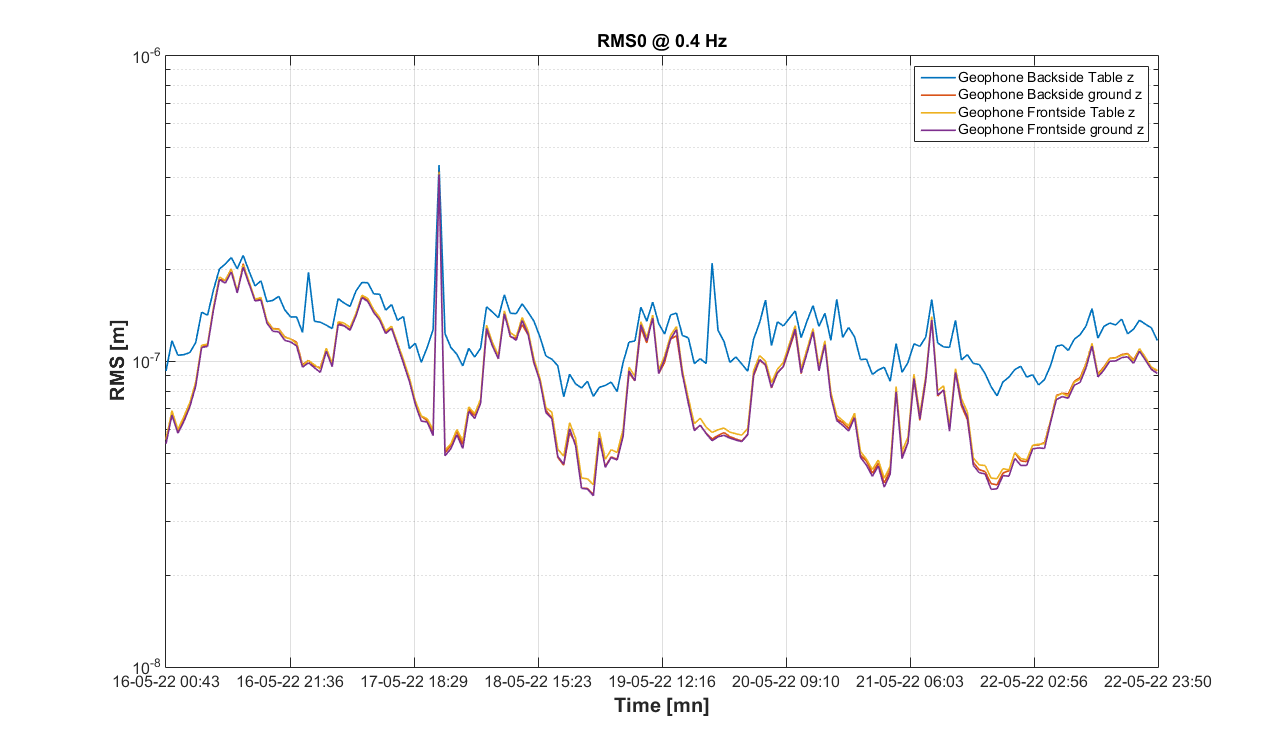Select legend entry "Geophone Frontside ground z"
The image size is (1280, 750).
pos(1051,130)
